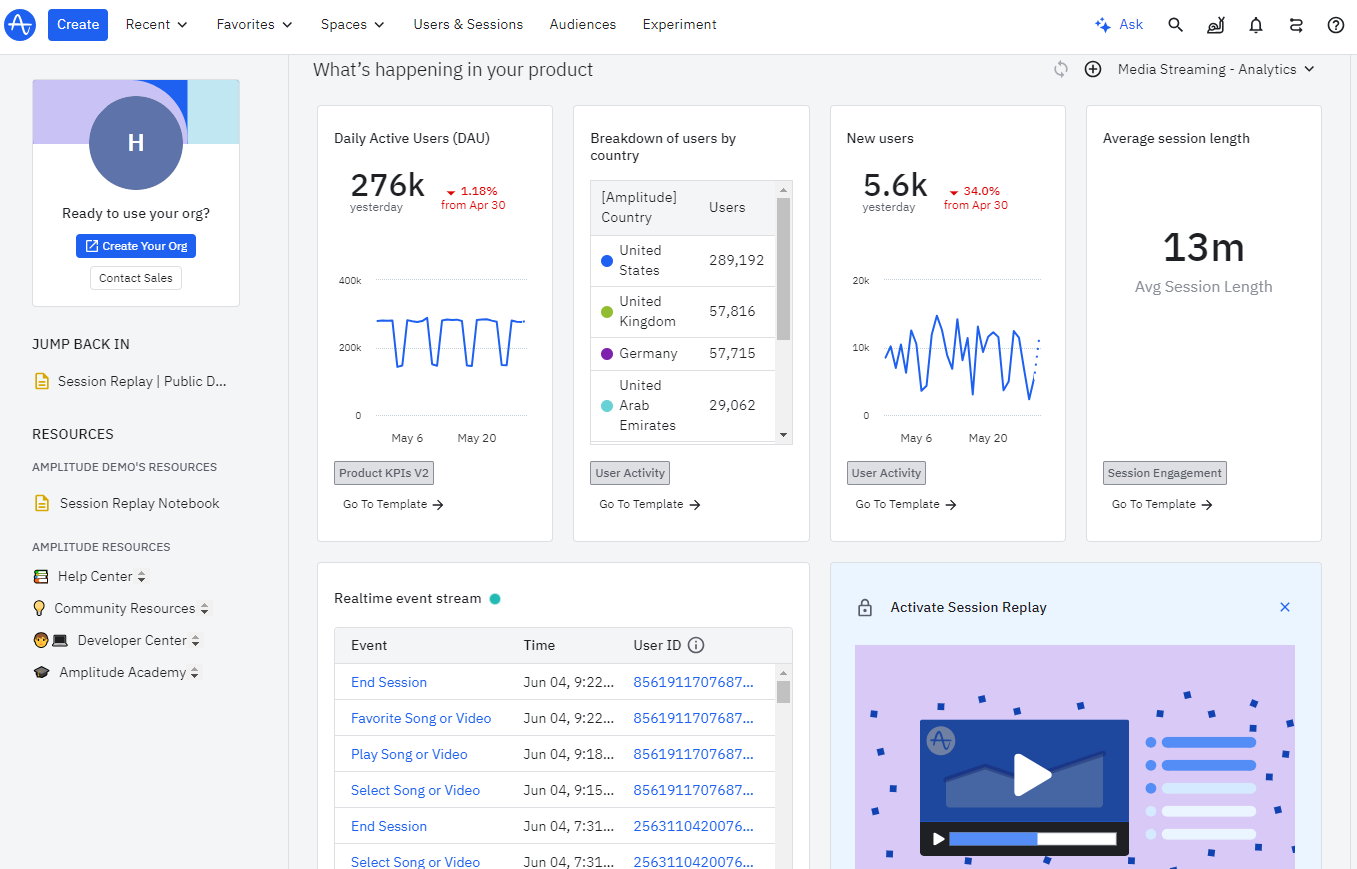This screenshot has height=869, width=1357.
Task: Click the refresh icon near Media Streaming
Action: [1061, 69]
